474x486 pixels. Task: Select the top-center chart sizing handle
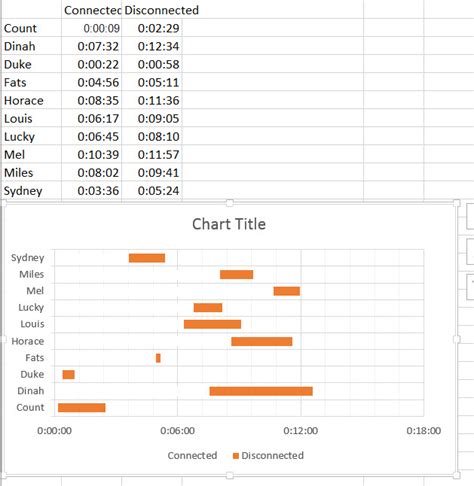pyautogui.click(x=229, y=203)
